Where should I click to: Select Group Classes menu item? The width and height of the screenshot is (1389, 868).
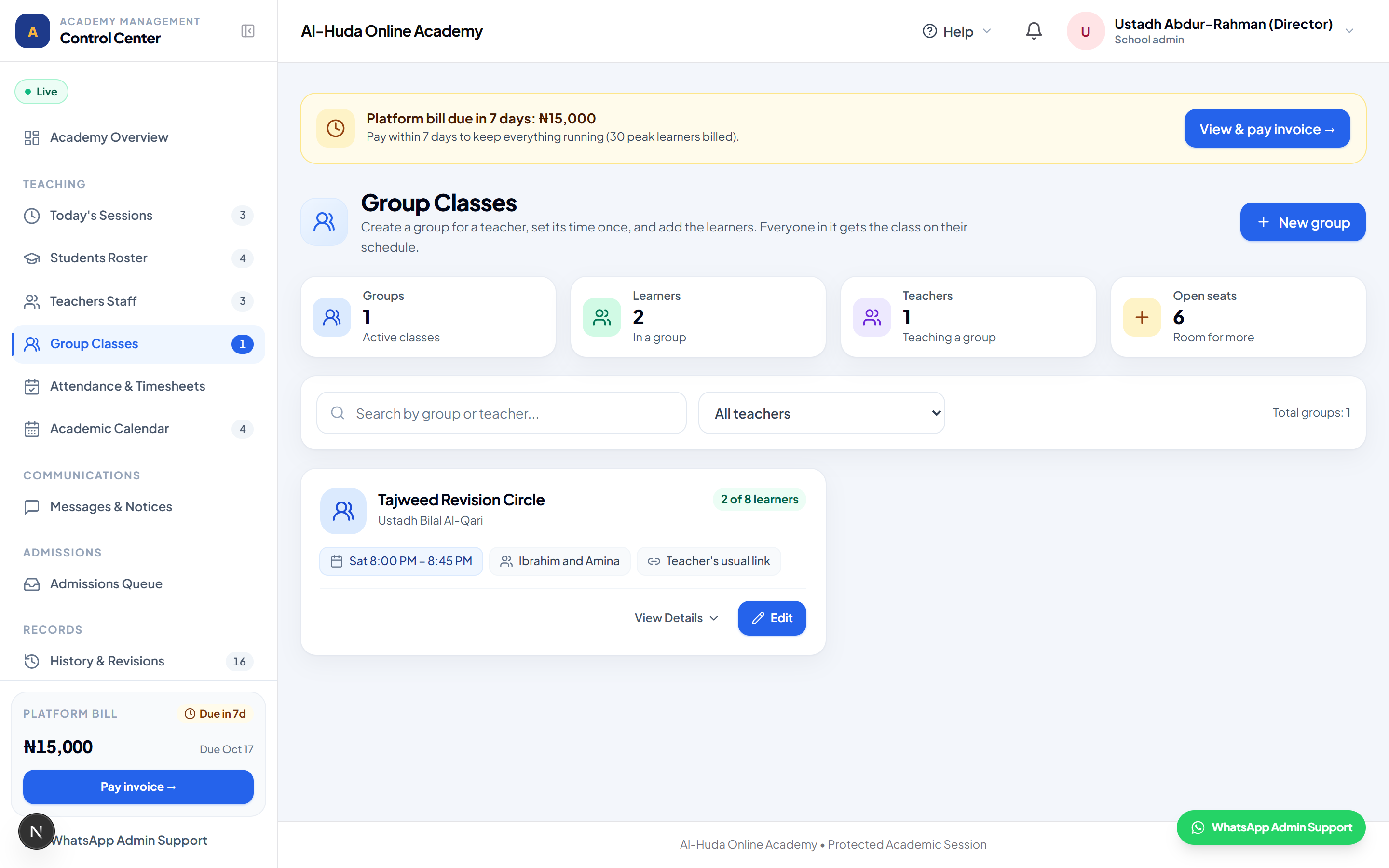[138, 344]
